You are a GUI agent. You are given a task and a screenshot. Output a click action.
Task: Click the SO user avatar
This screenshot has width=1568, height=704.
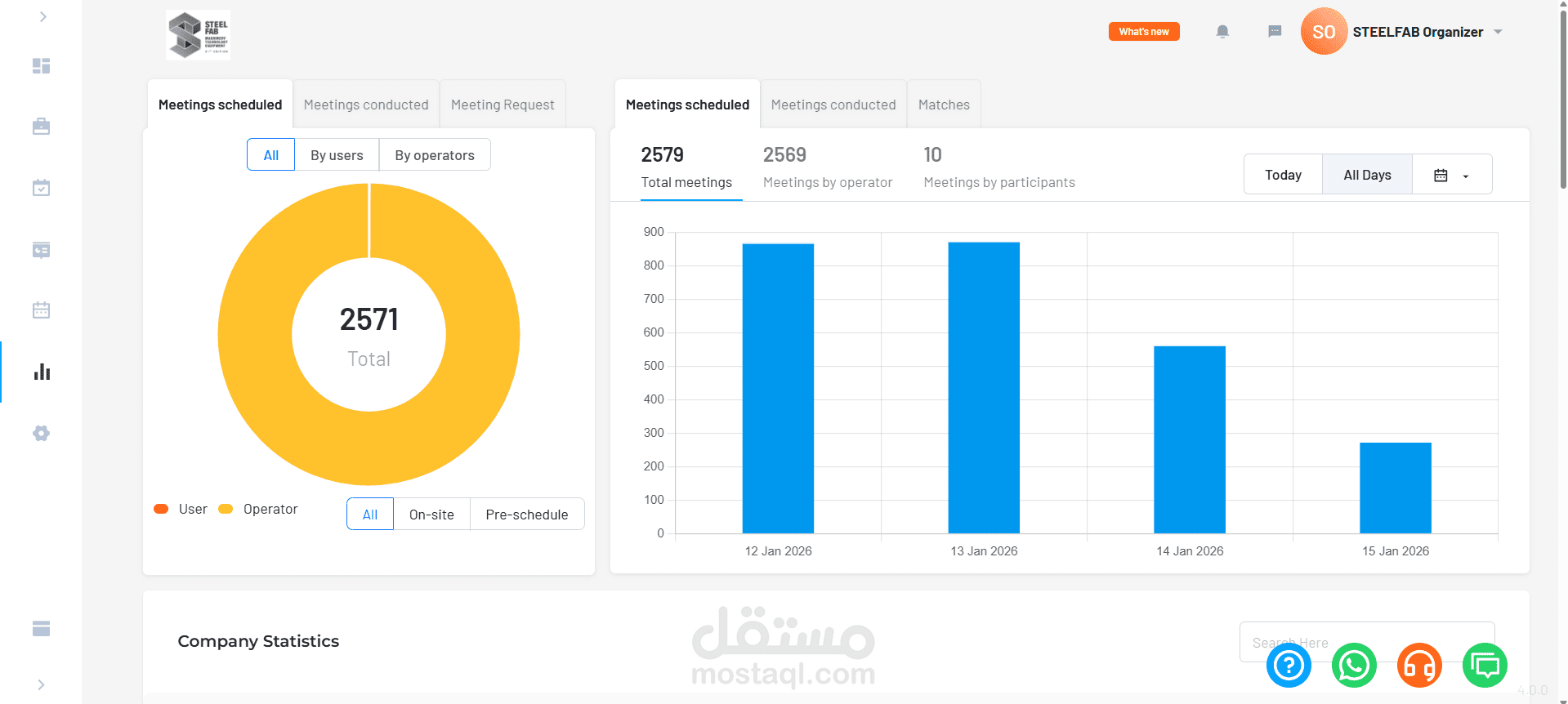click(x=1324, y=32)
